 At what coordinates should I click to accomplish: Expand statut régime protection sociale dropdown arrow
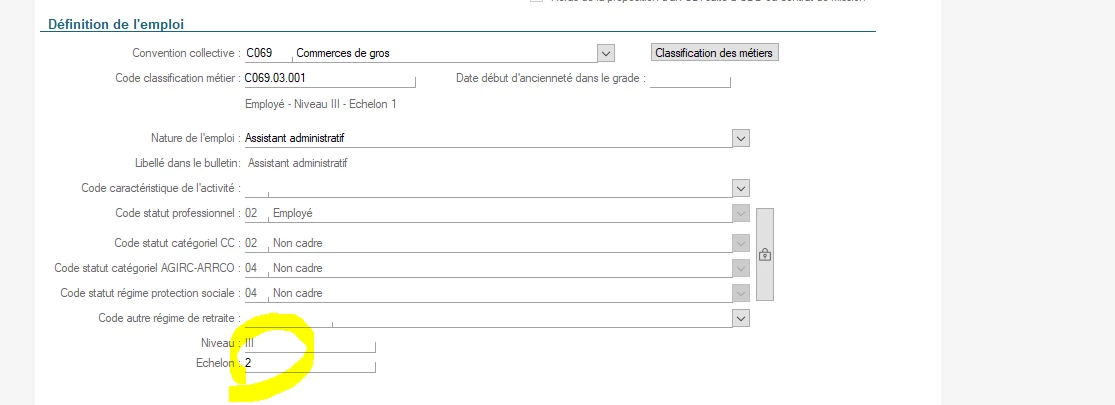click(x=740, y=293)
